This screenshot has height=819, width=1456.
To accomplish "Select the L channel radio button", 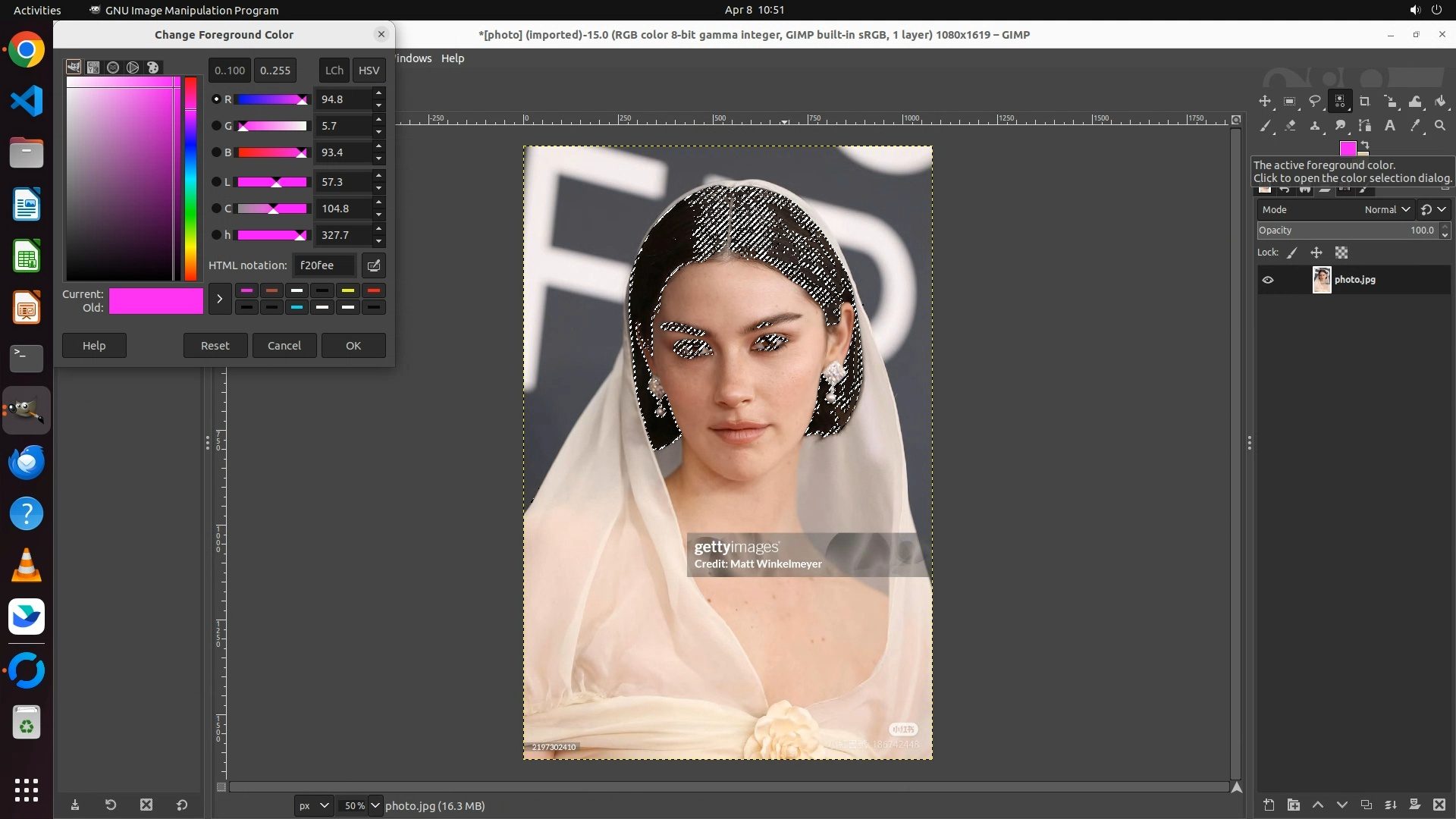I will [216, 182].
